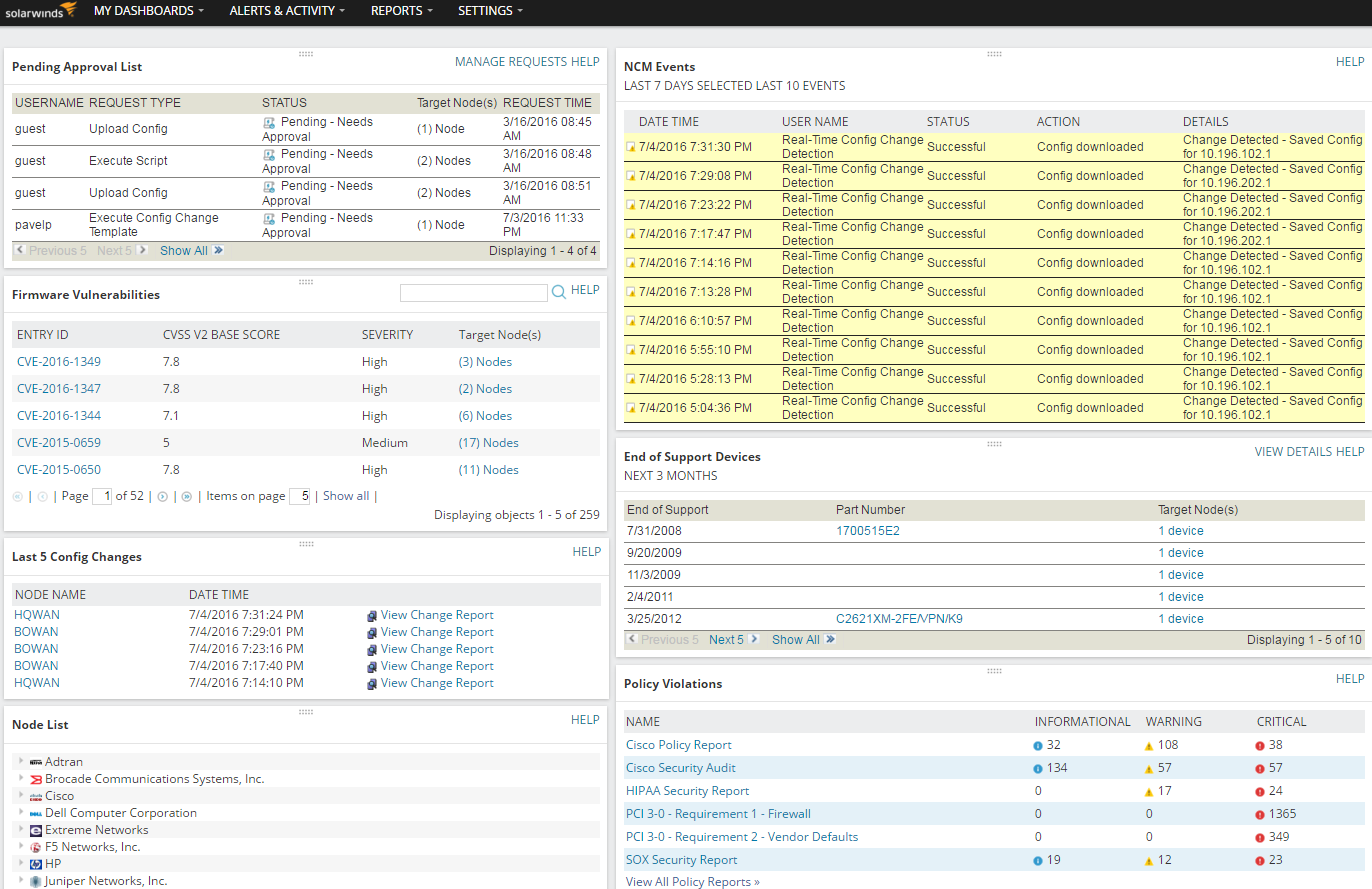Expand the Juniper Networks, Inc. tree node
1372x889 pixels.
(20, 881)
